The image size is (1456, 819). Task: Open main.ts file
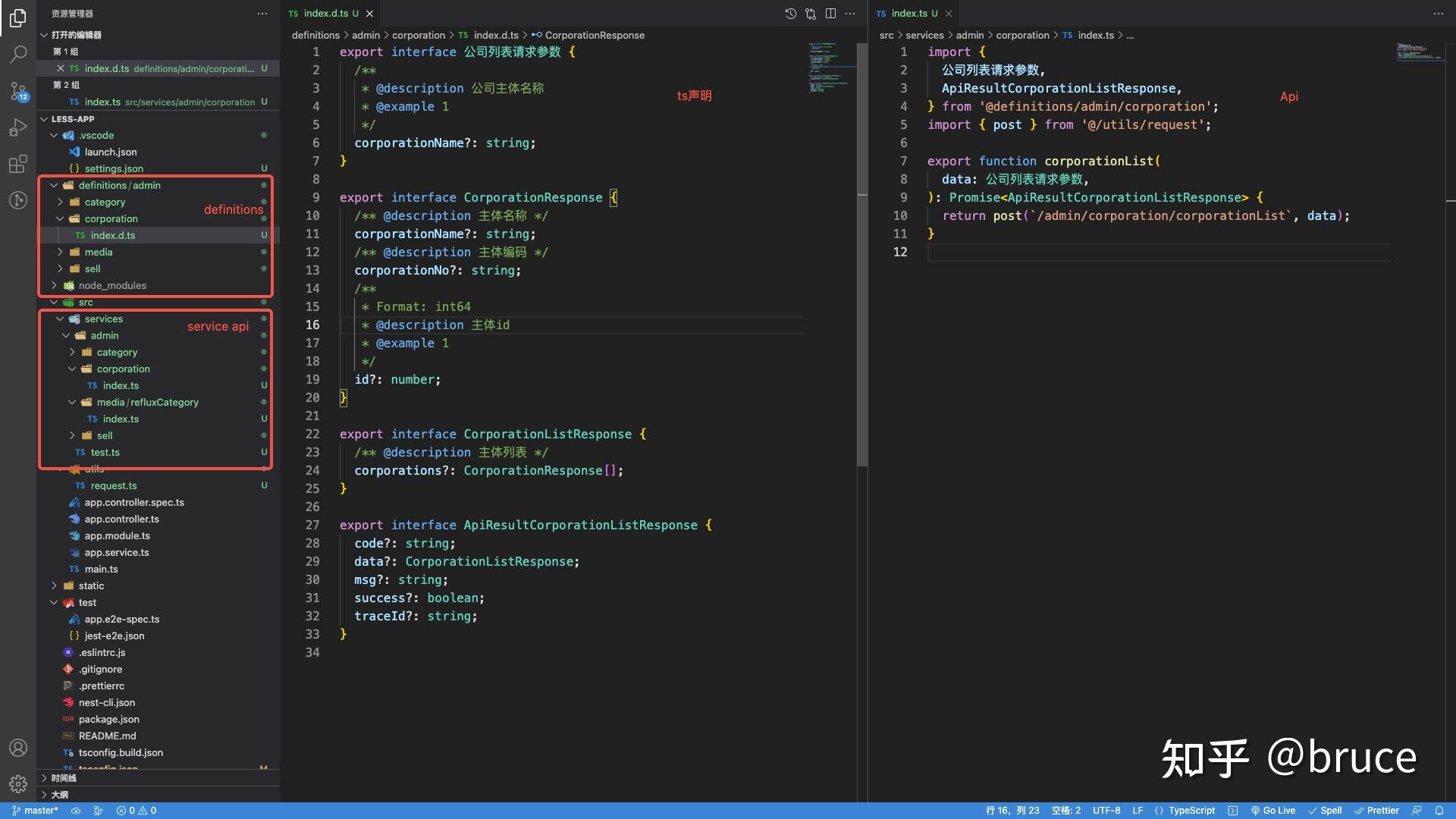(101, 569)
